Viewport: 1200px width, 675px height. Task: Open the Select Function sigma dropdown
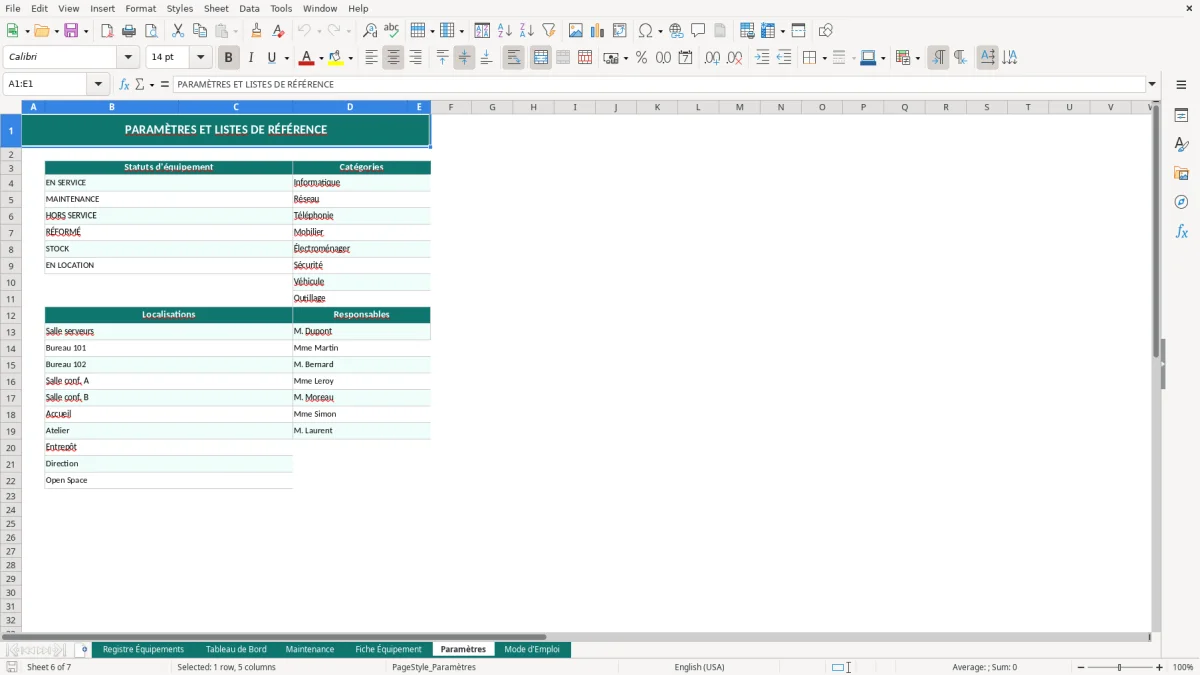tap(152, 85)
